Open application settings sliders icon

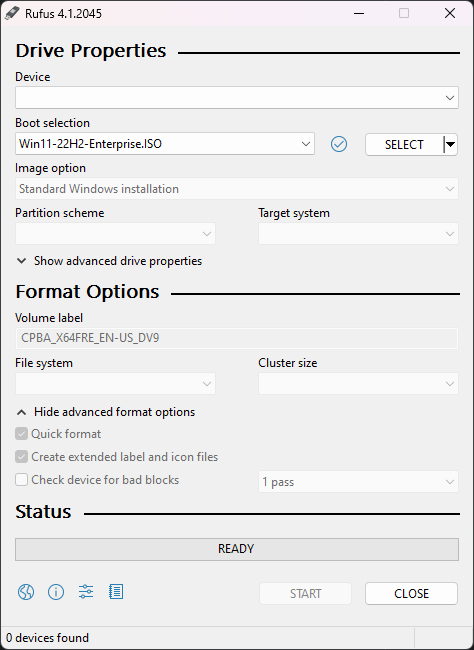(86, 592)
